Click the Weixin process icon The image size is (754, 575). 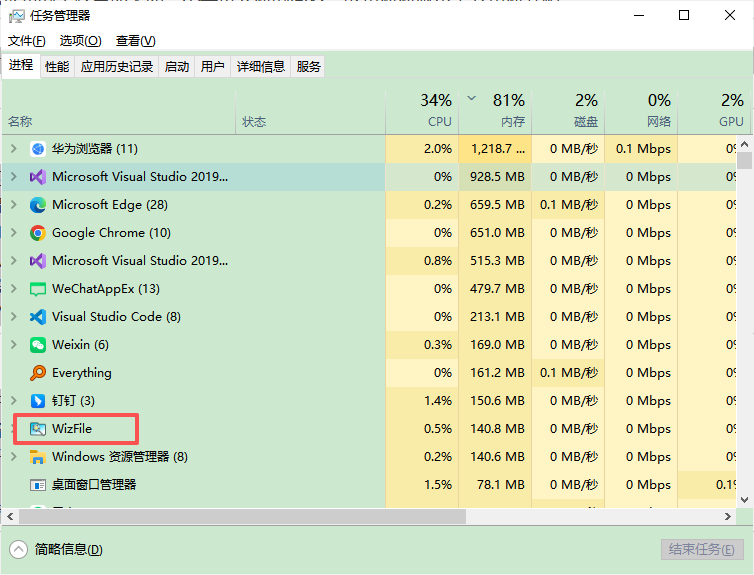pyautogui.click(x=38, y=345)
